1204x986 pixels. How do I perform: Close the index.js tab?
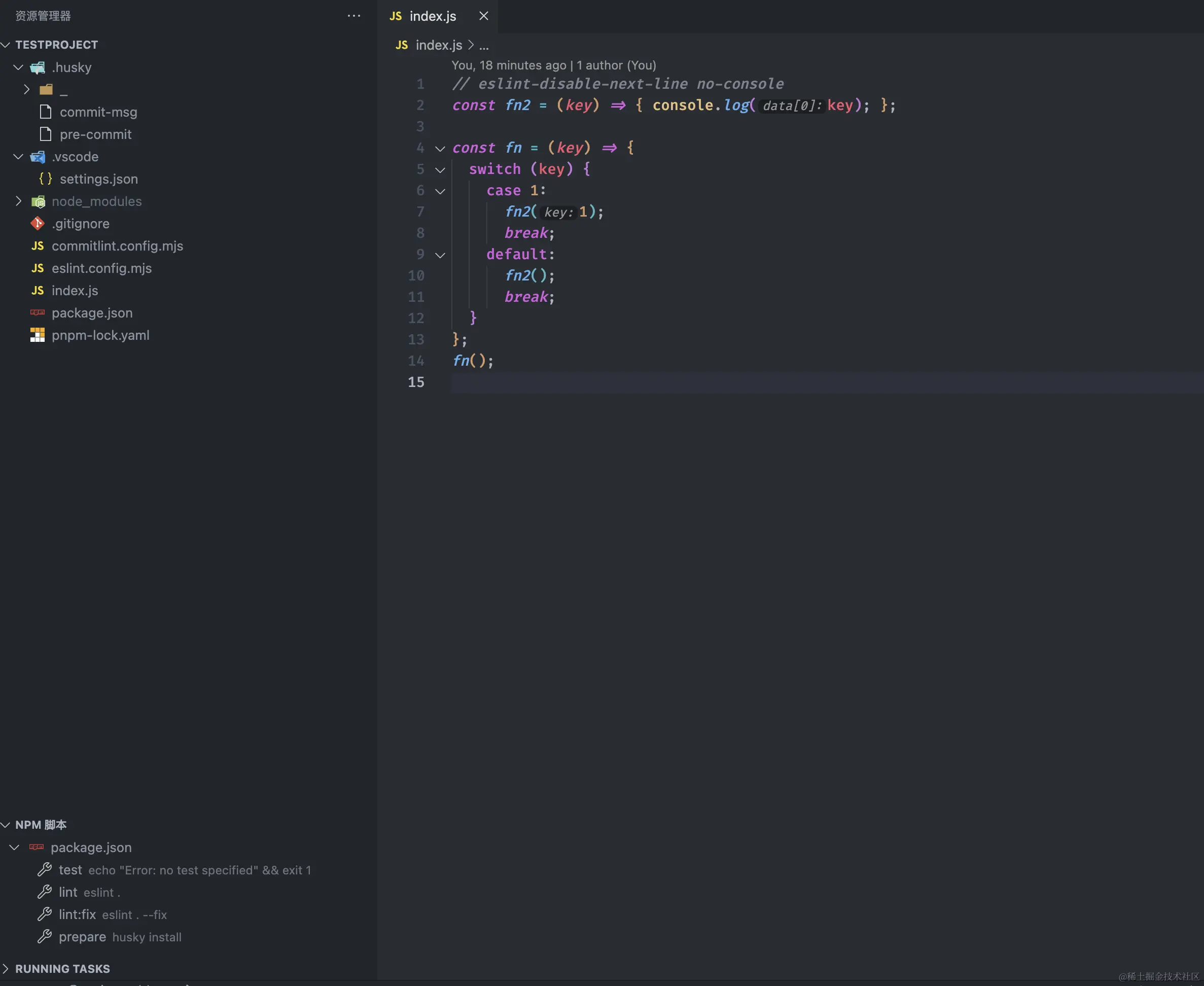tap(483, 16)
